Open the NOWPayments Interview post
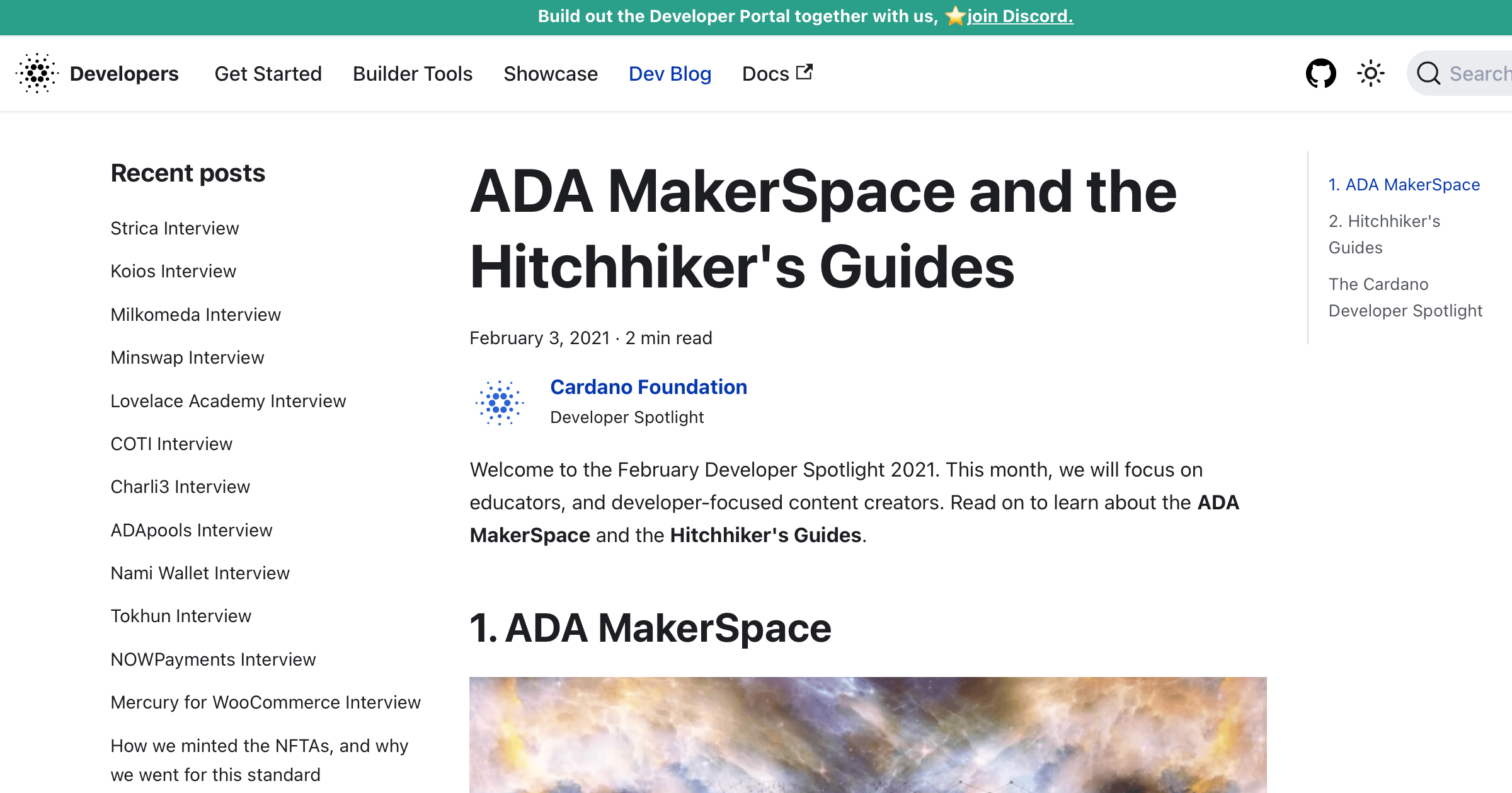The image size is (1512, 793). (213, 659)
